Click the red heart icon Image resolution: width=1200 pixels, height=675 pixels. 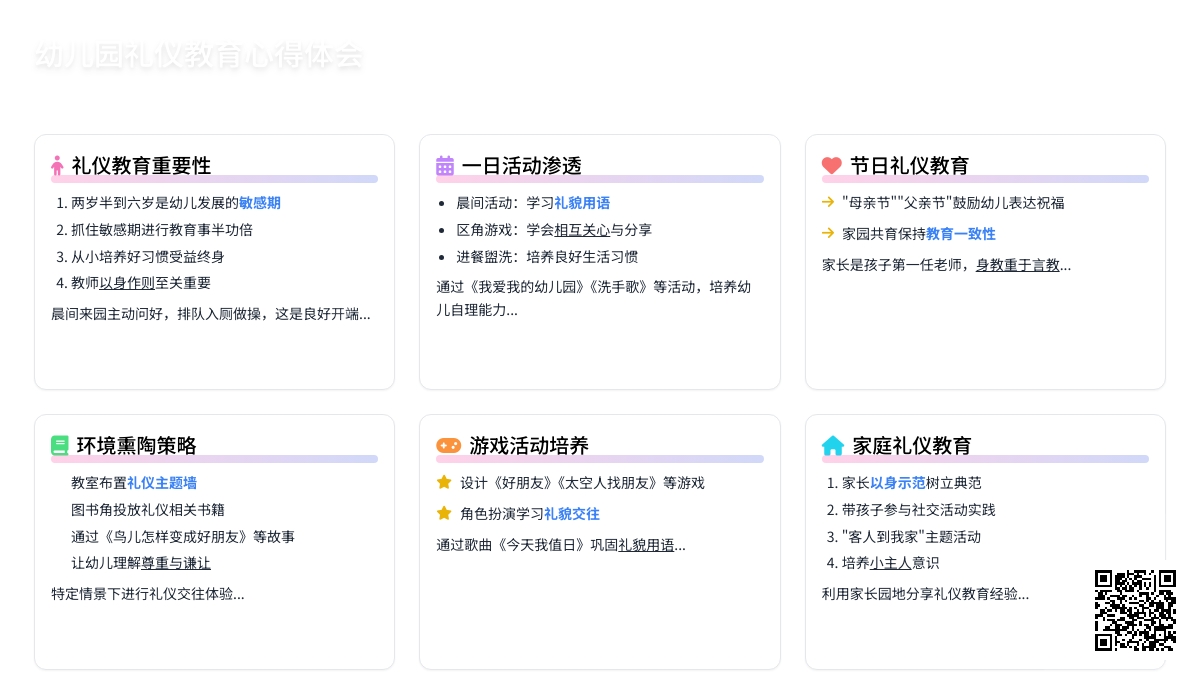pyautogui.click(x=832, y=166)
